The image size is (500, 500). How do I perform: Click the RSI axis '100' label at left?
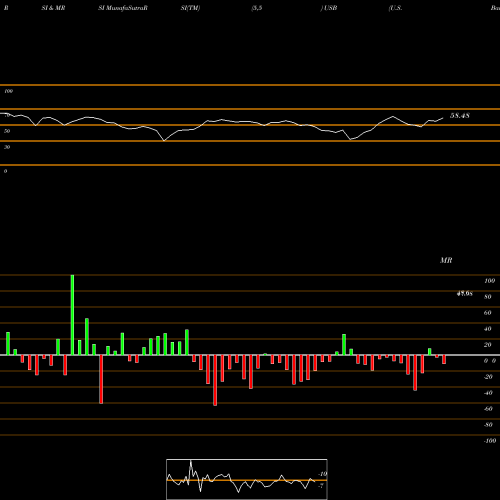tap(8, 91)
